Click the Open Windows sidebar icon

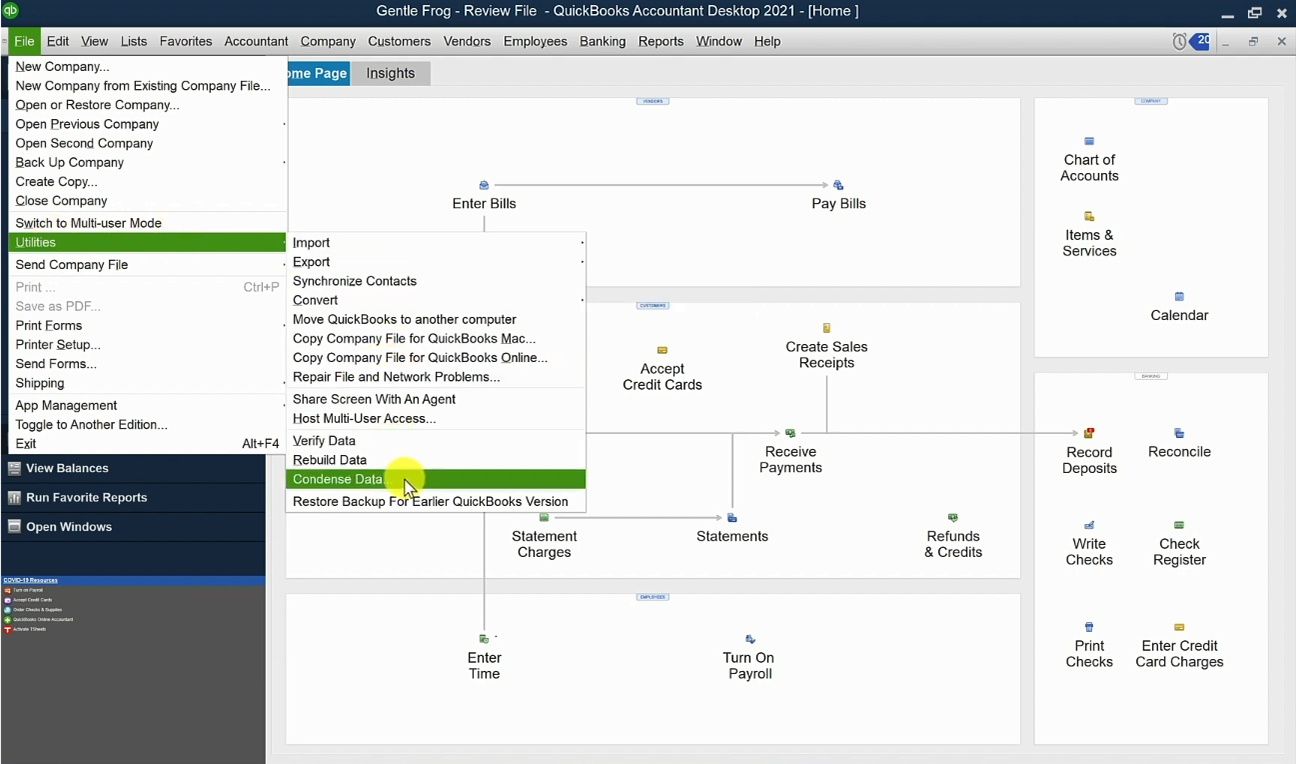tap(14, 526)
